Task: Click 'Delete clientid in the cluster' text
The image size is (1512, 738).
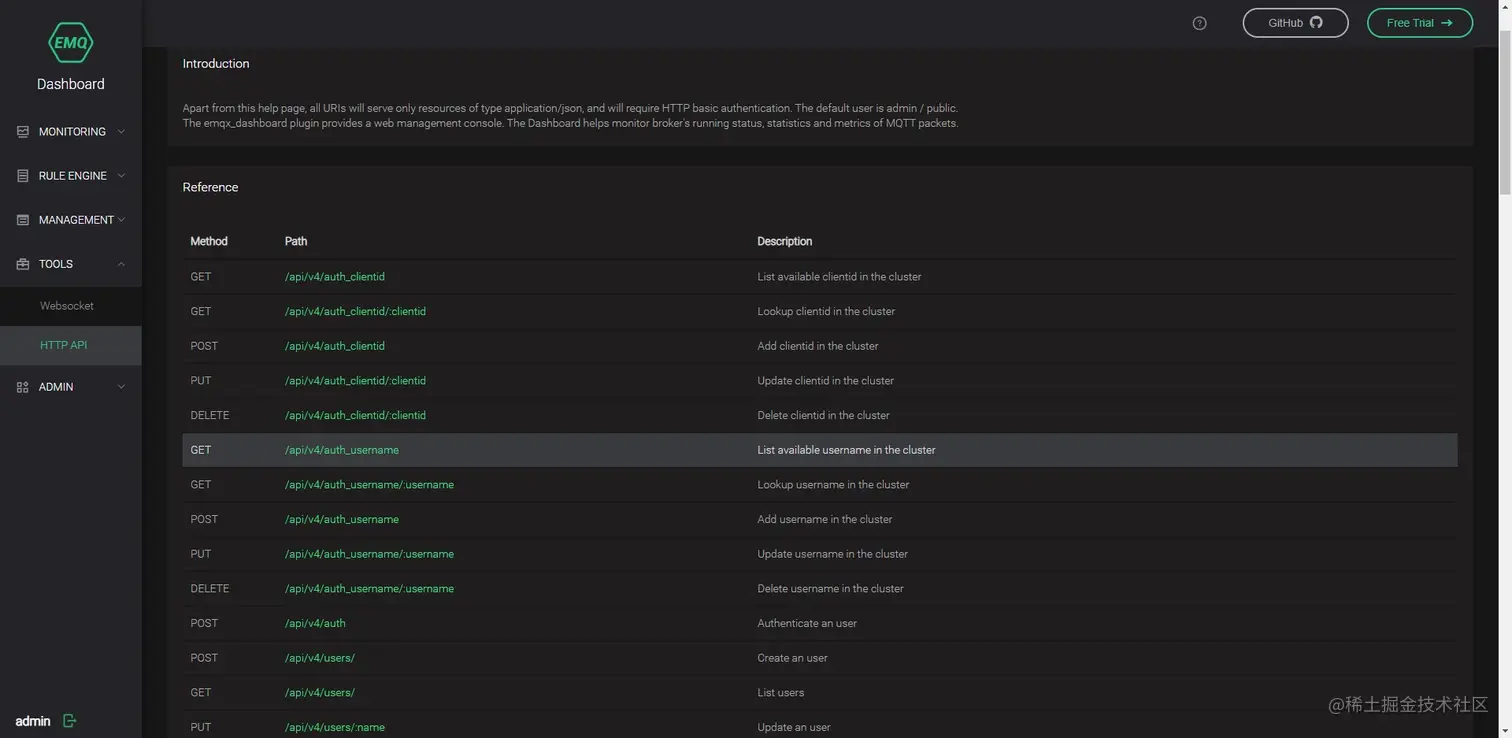Action: coord(823,416)
